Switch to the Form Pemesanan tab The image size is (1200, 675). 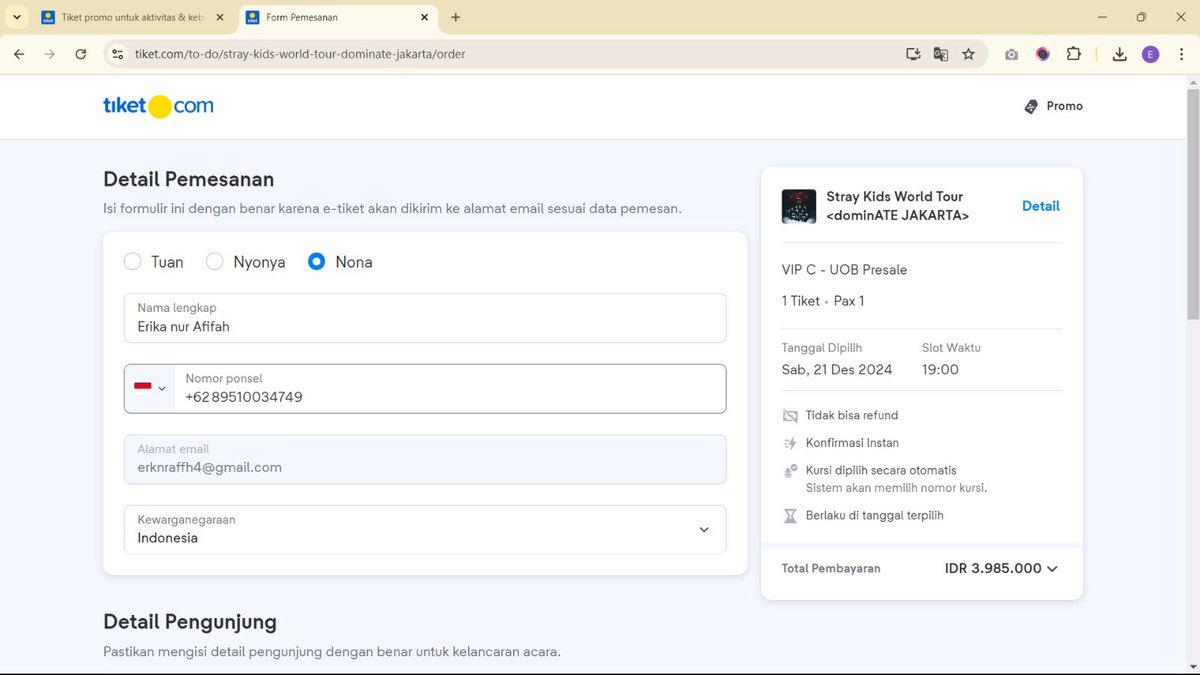[338, 17]
